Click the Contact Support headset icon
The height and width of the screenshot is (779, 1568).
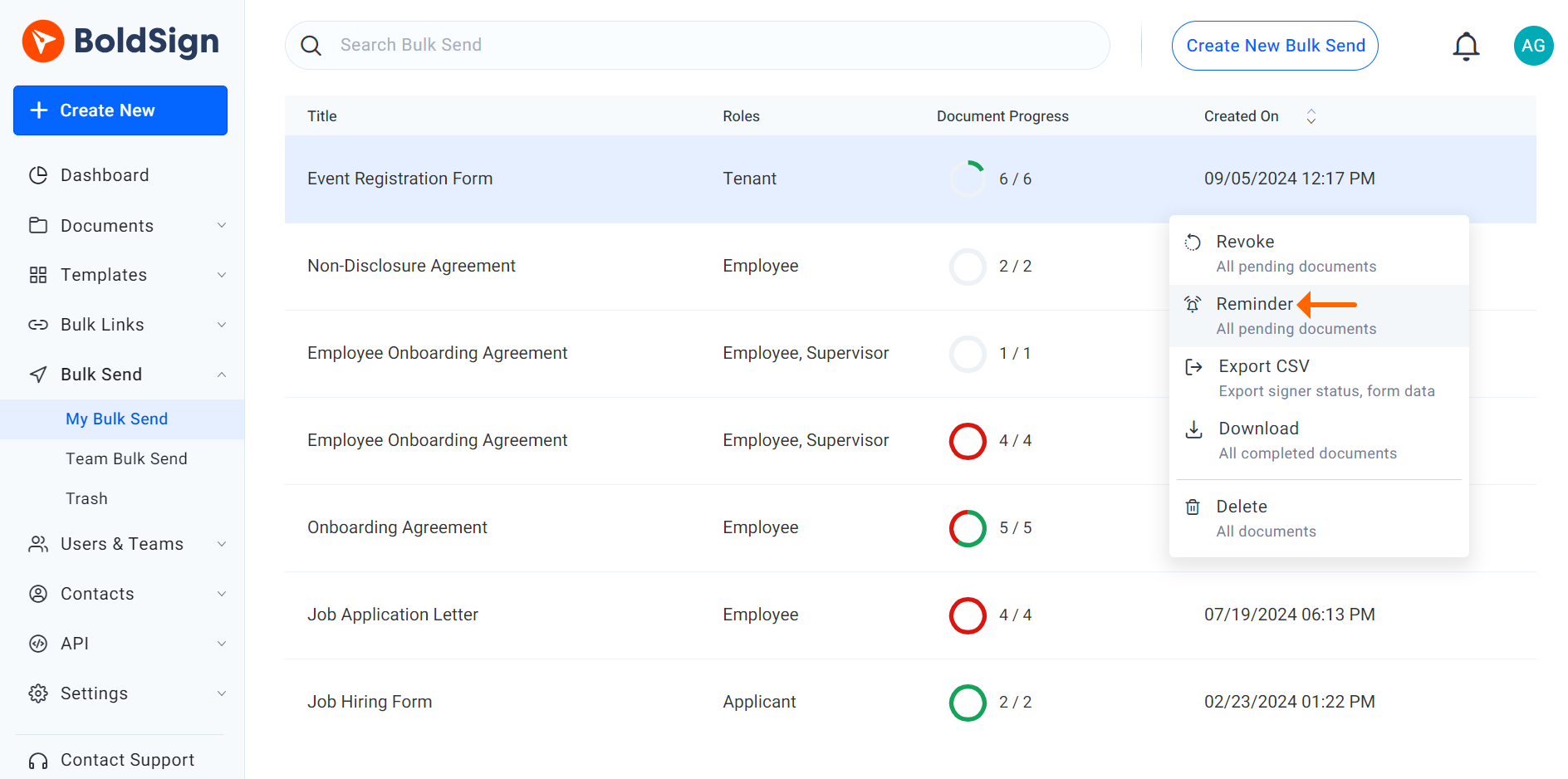pyautogui.click(x=38, y=760)
